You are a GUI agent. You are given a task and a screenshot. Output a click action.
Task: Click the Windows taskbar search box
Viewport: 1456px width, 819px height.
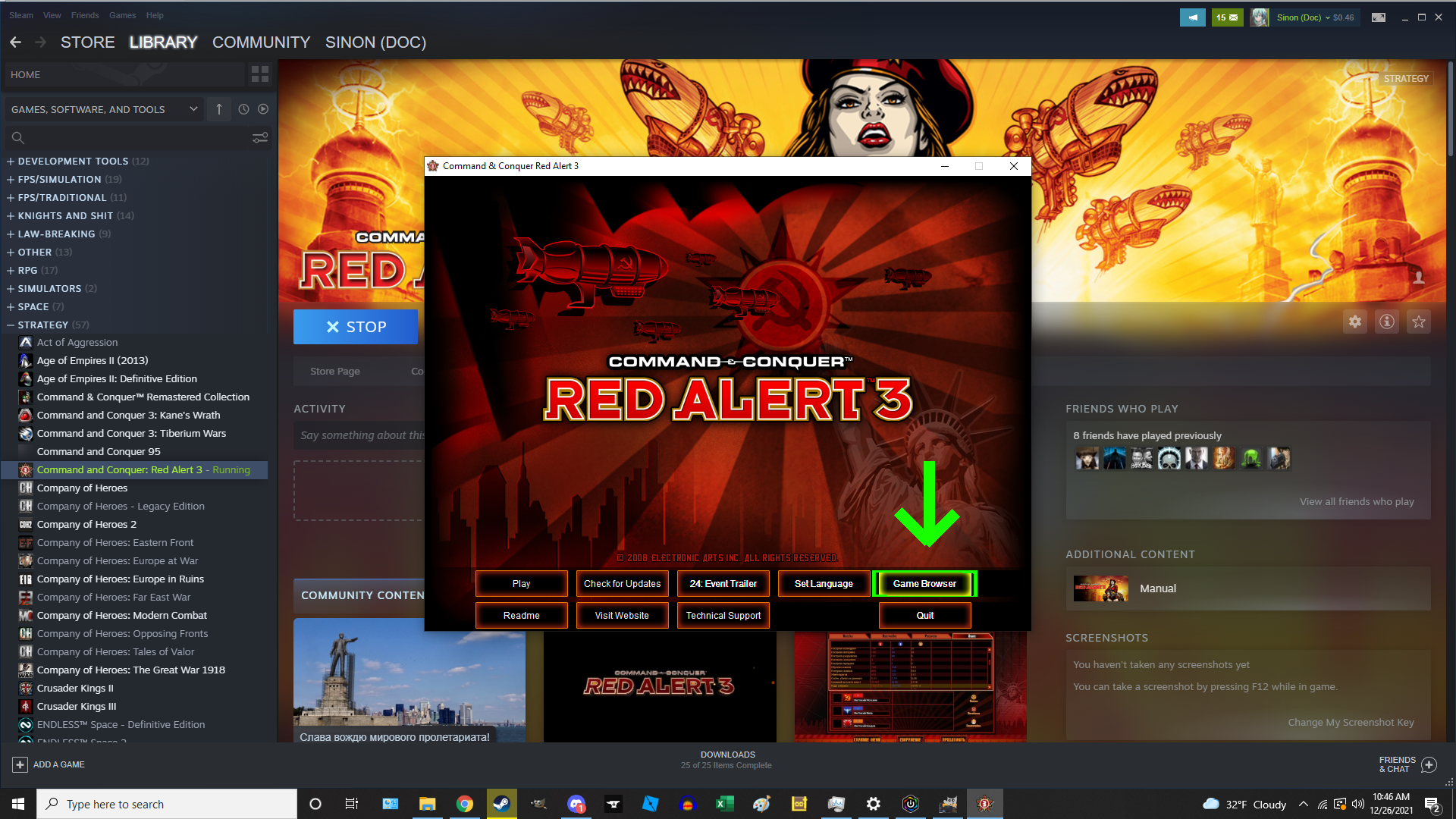(167, 804)
